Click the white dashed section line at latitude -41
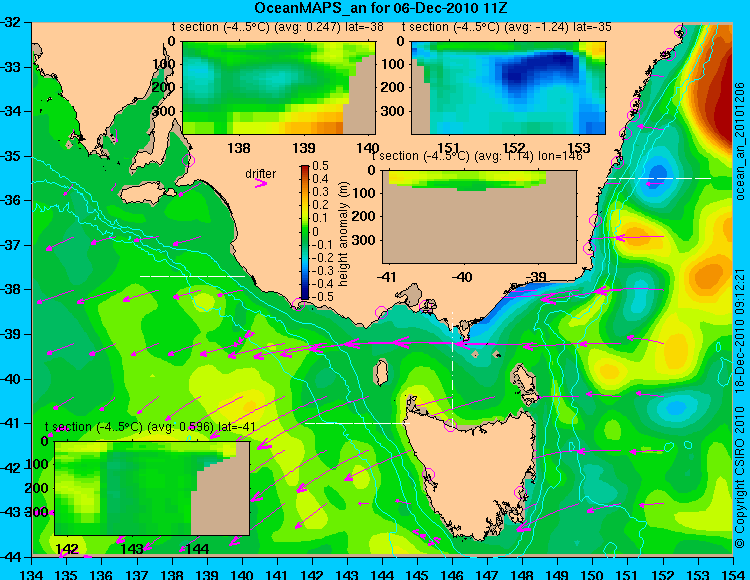This screenshot has height=580, width=750. tap(357, 423)
